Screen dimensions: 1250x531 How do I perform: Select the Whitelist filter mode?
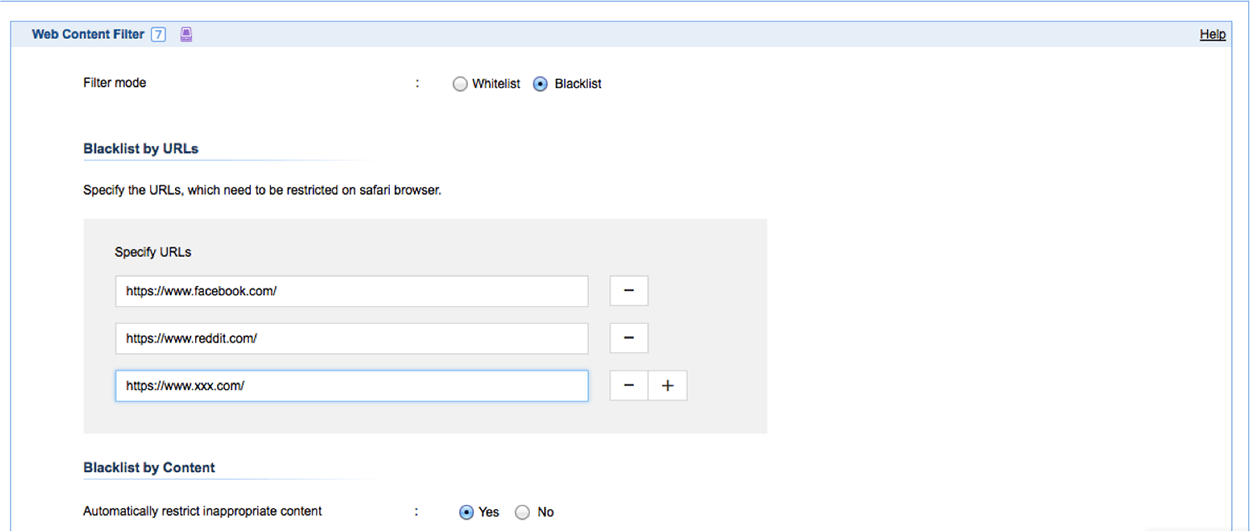pyautogui.click(x=460, y=84)
